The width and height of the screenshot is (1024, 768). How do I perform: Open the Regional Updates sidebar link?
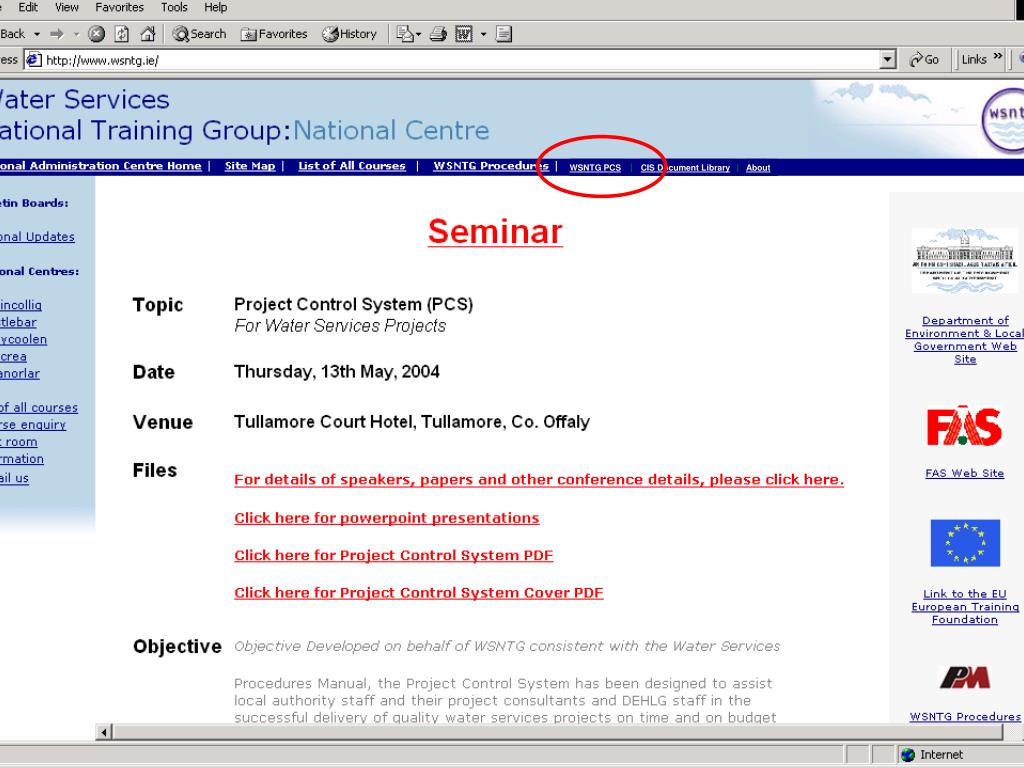[37, 237]
